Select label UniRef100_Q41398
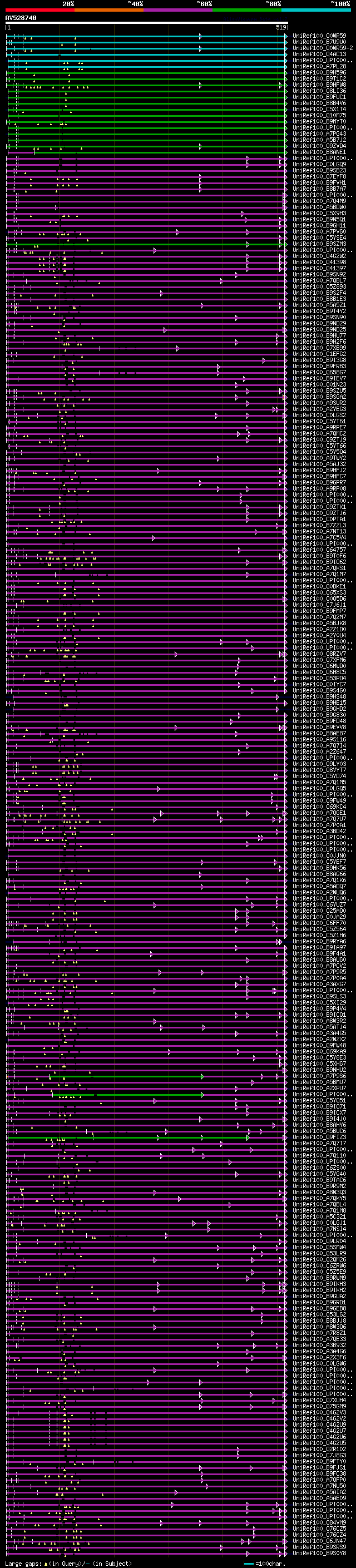Screen dimensions: 356x1568 (319, 263)
